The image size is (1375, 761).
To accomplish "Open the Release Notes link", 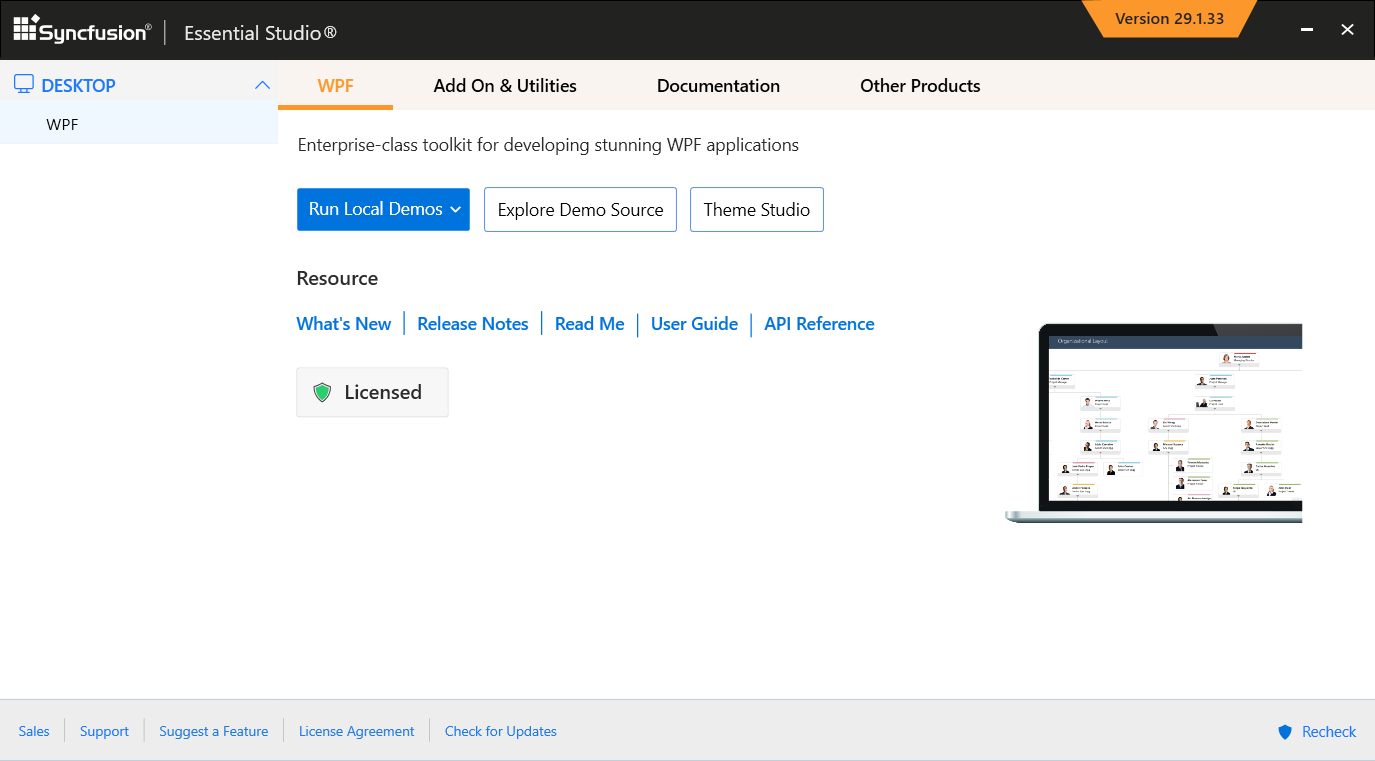I will pos(473,324).
